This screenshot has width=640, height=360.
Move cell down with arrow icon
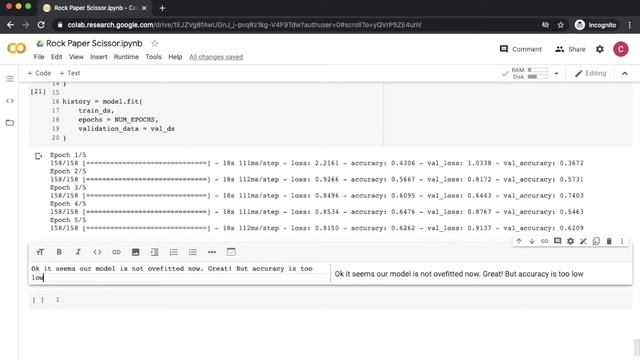pos(532,241)
